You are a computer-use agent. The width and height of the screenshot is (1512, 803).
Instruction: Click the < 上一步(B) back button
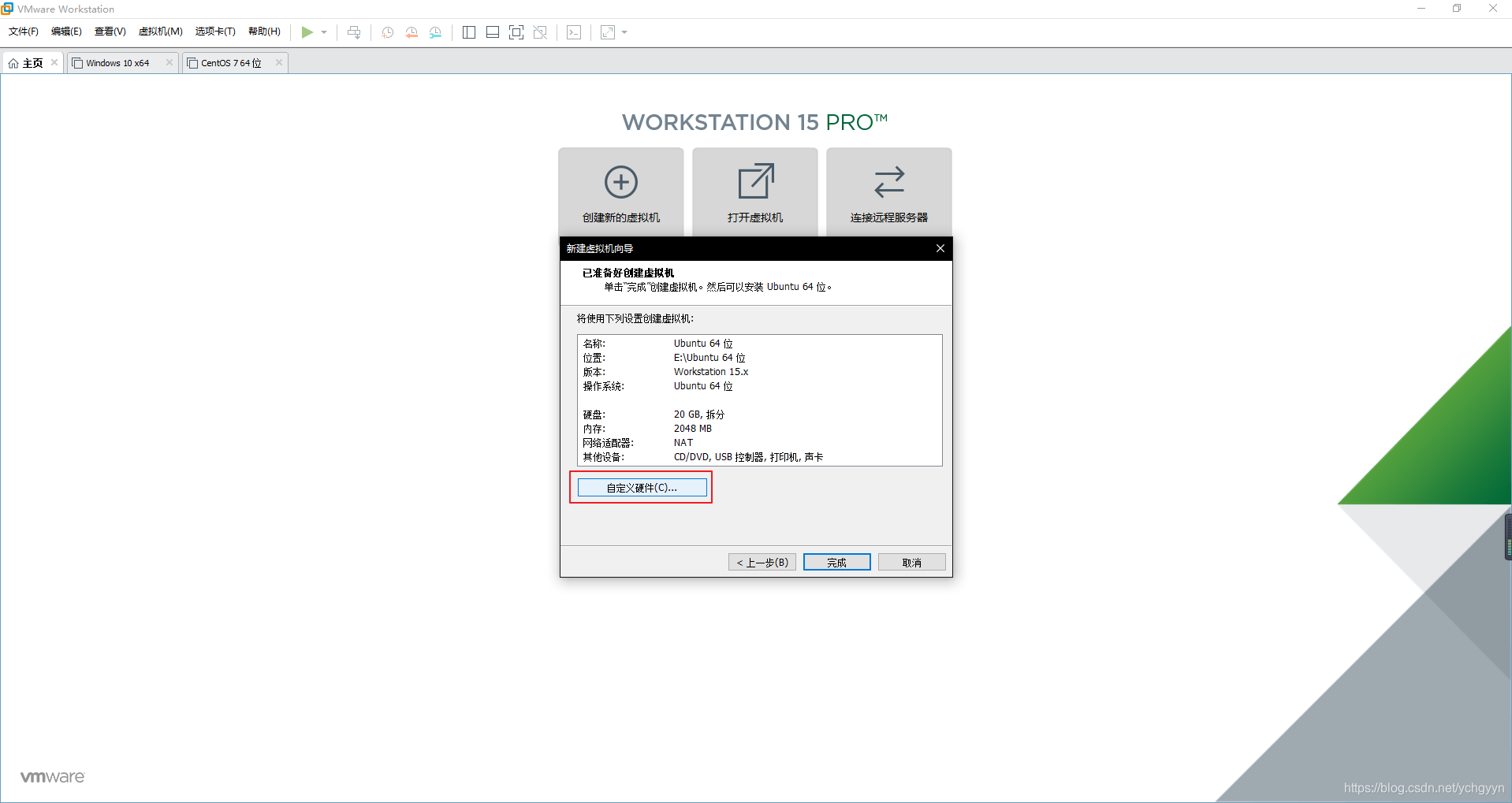762,562
